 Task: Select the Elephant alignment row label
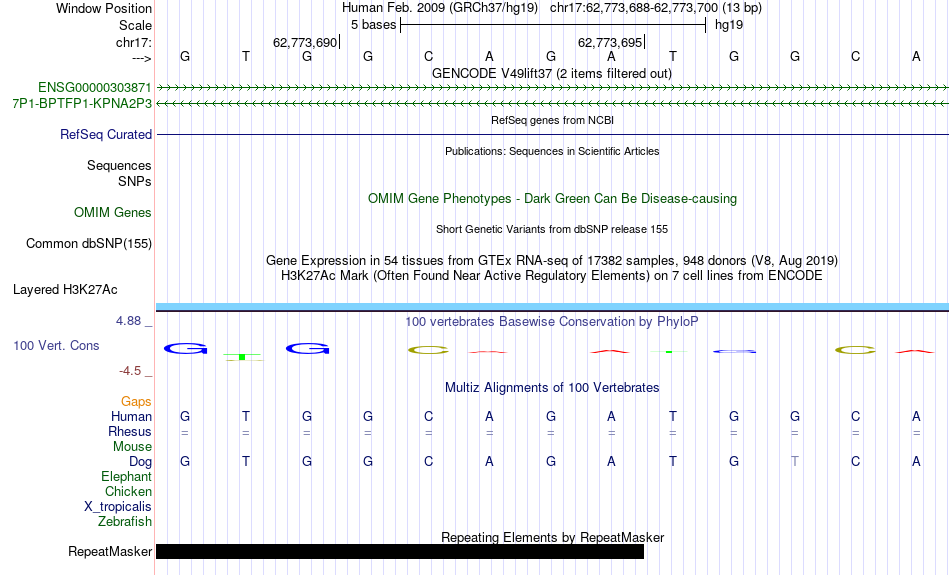pyautogui.click(x=126, y=477)
